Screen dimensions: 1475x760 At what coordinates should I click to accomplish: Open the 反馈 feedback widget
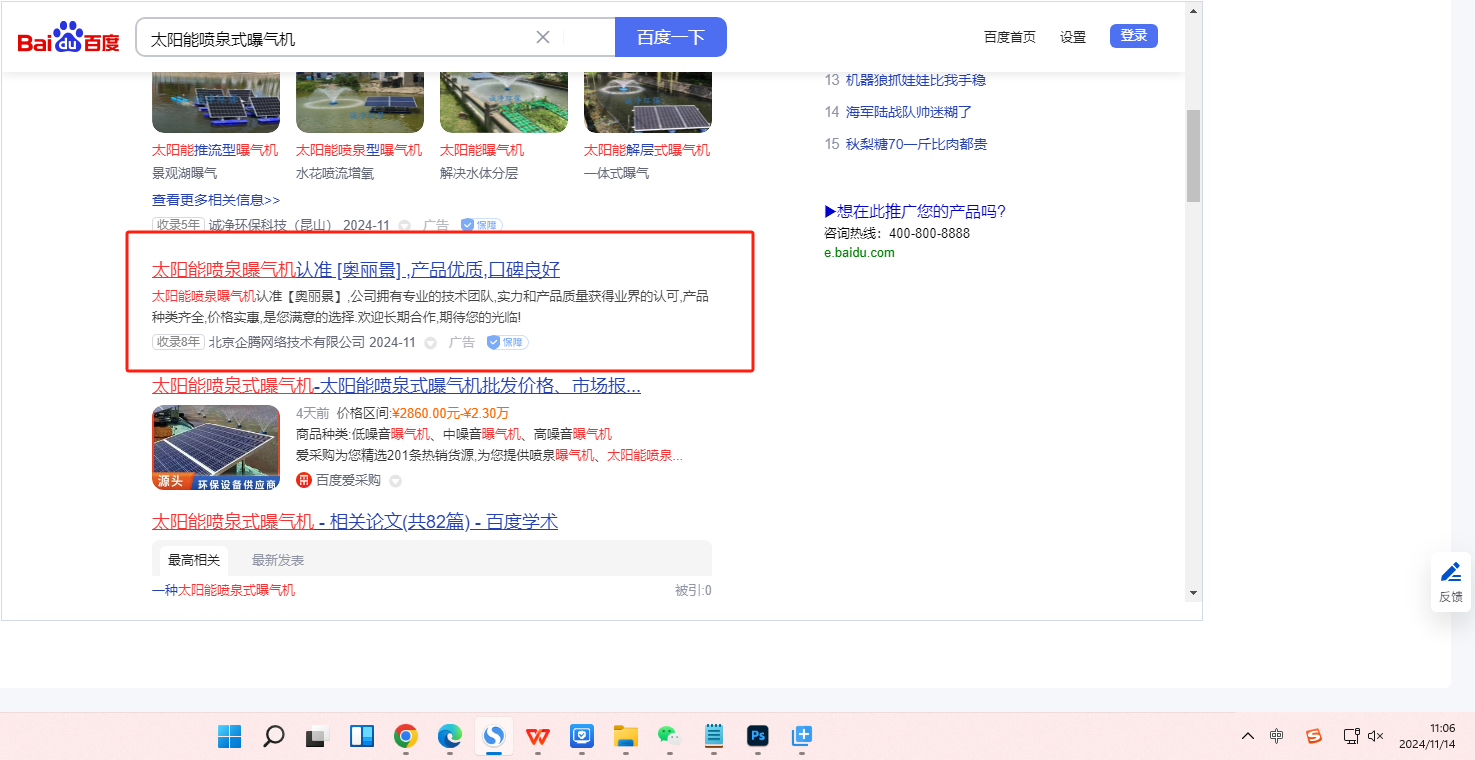pyautogui.click(x=1450, y=582)
